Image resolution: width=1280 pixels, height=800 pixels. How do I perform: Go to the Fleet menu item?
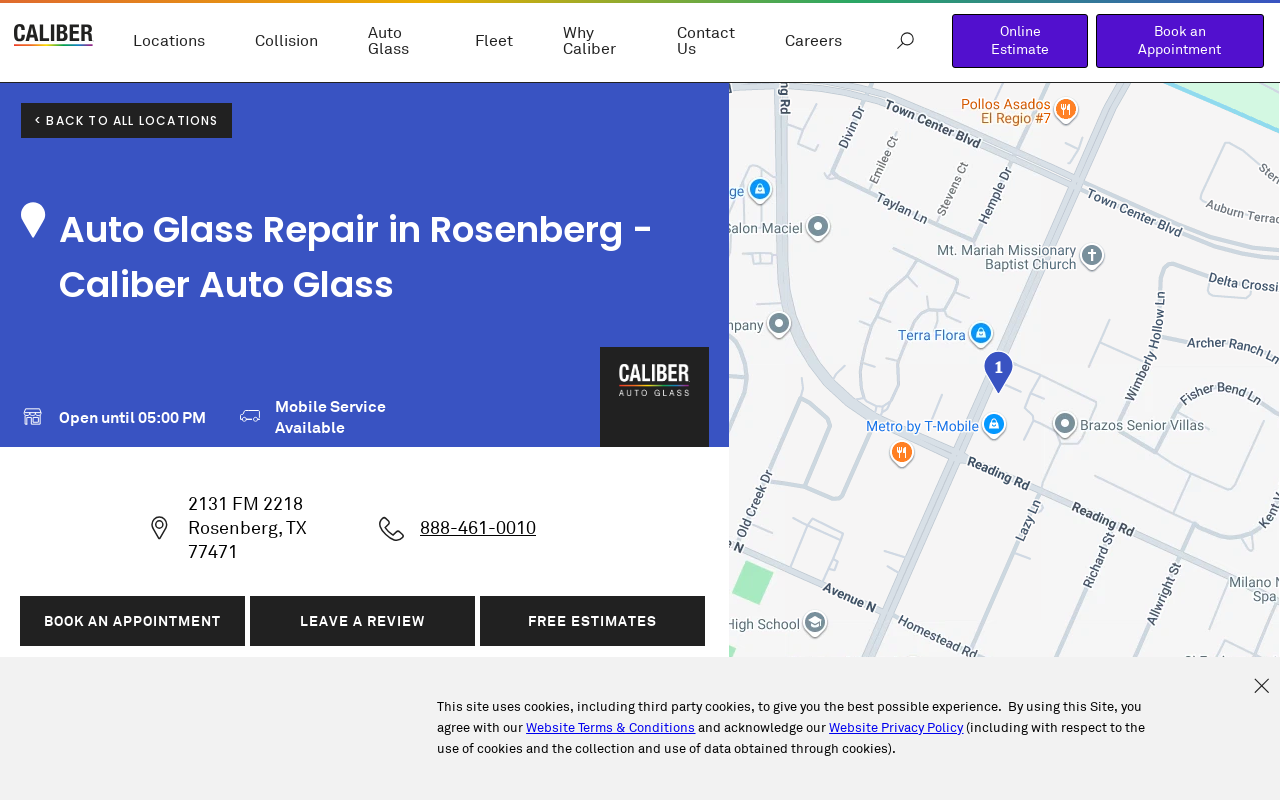(x=494, y=41)
